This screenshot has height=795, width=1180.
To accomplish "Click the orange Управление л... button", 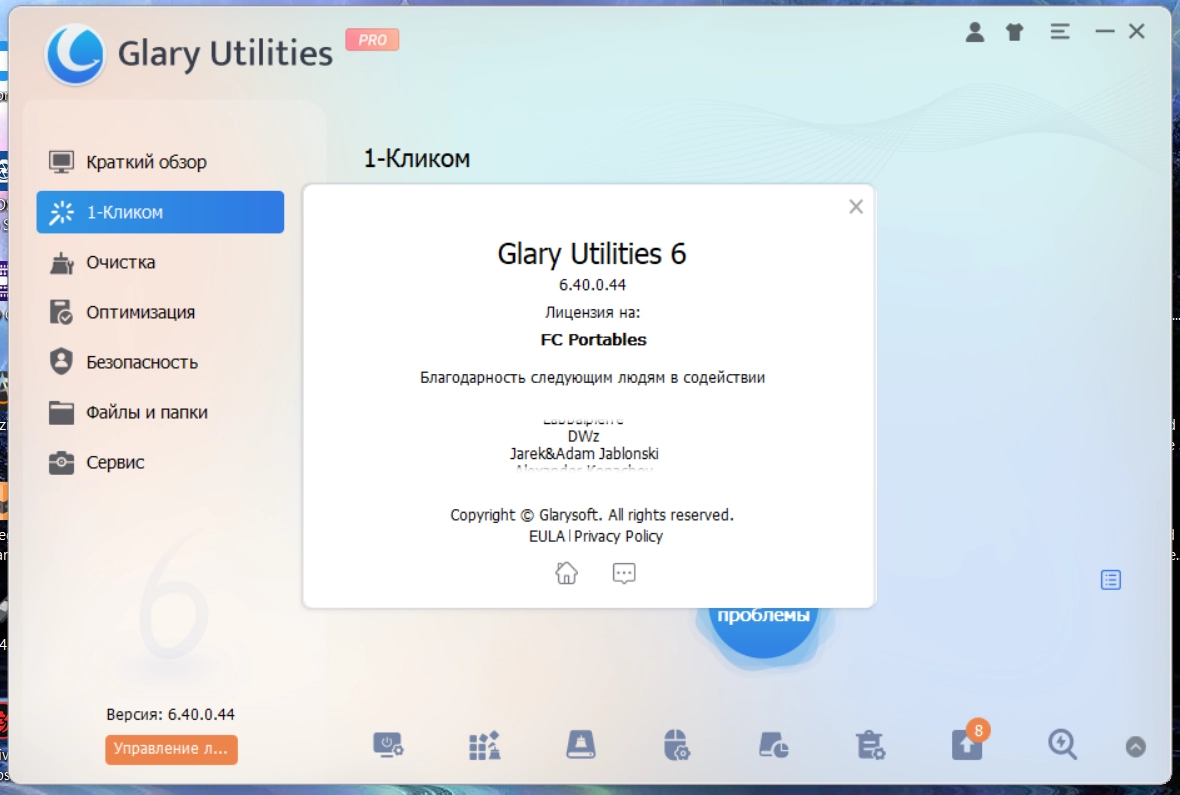I will tap(171, 749).
